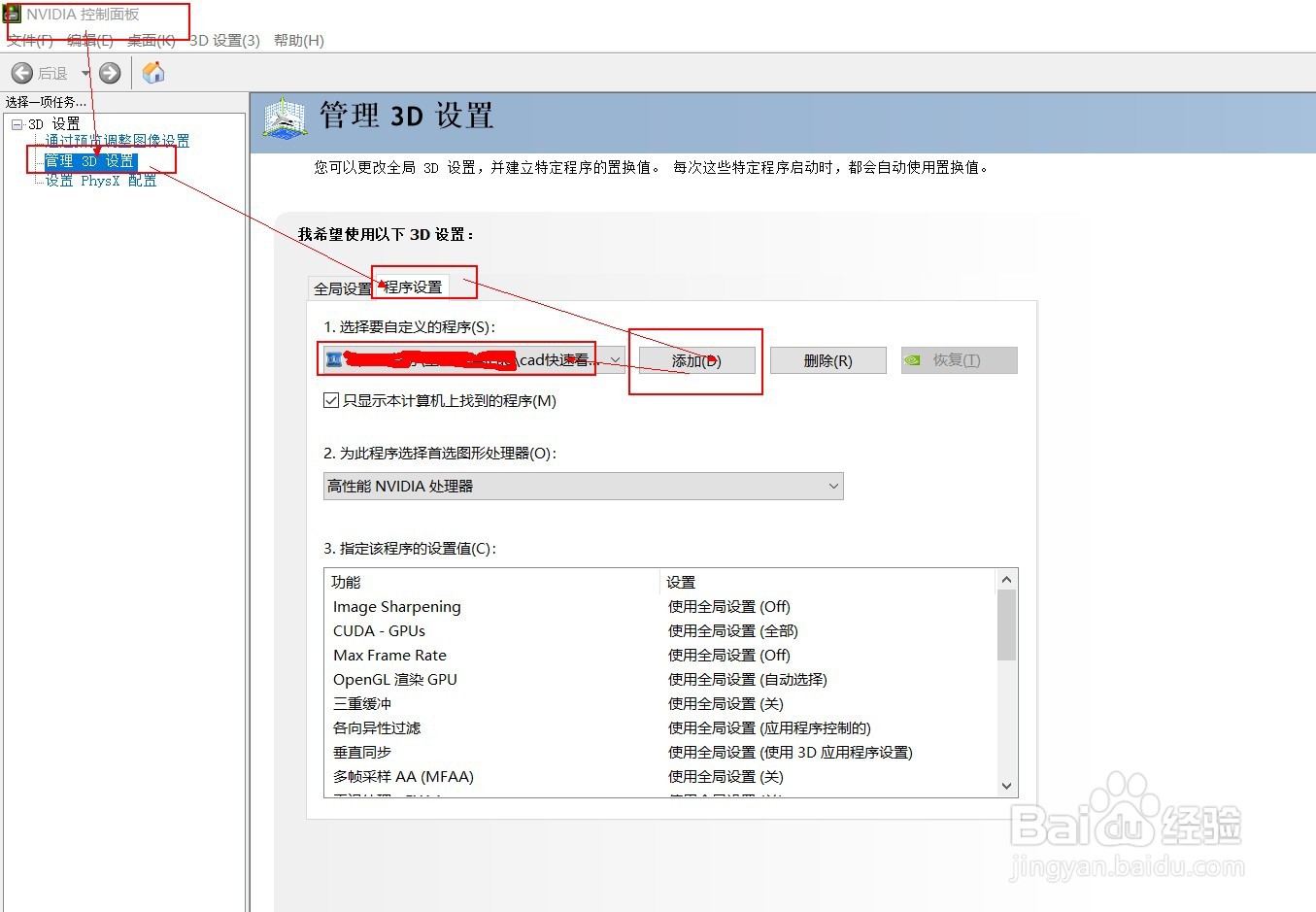
Task: Select 通过预览调整图像设置 in task tree
Action: coord(118,141)
